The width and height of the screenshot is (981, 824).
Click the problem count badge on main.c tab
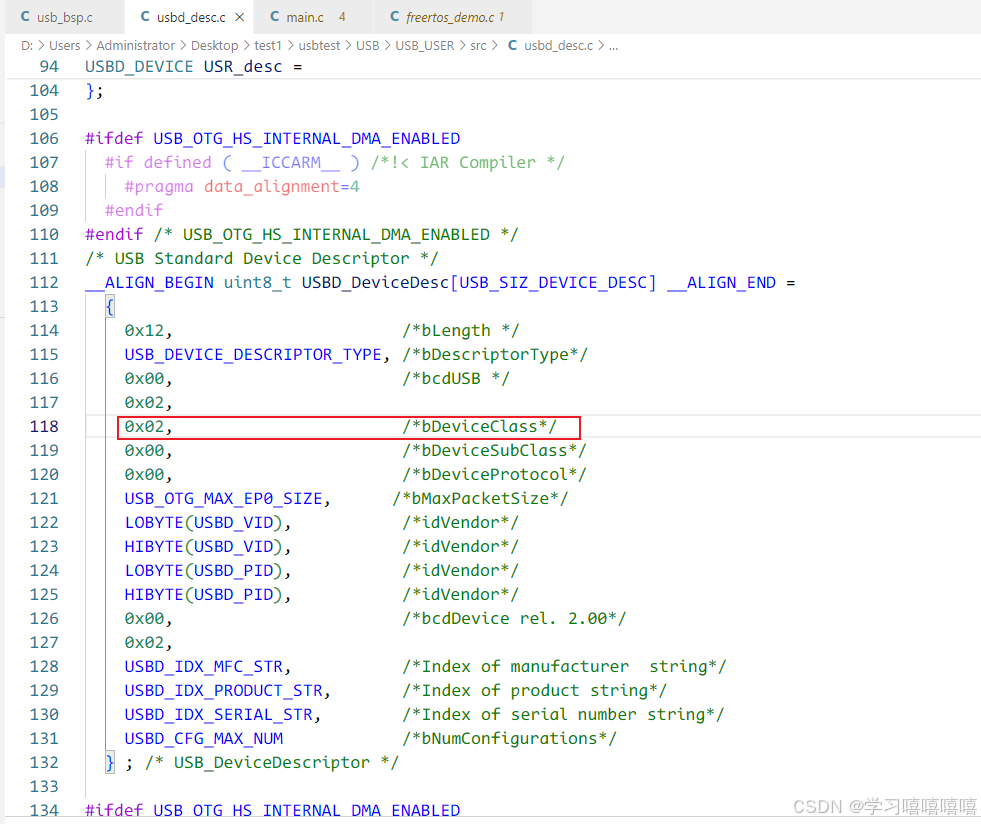pos(341,17)
